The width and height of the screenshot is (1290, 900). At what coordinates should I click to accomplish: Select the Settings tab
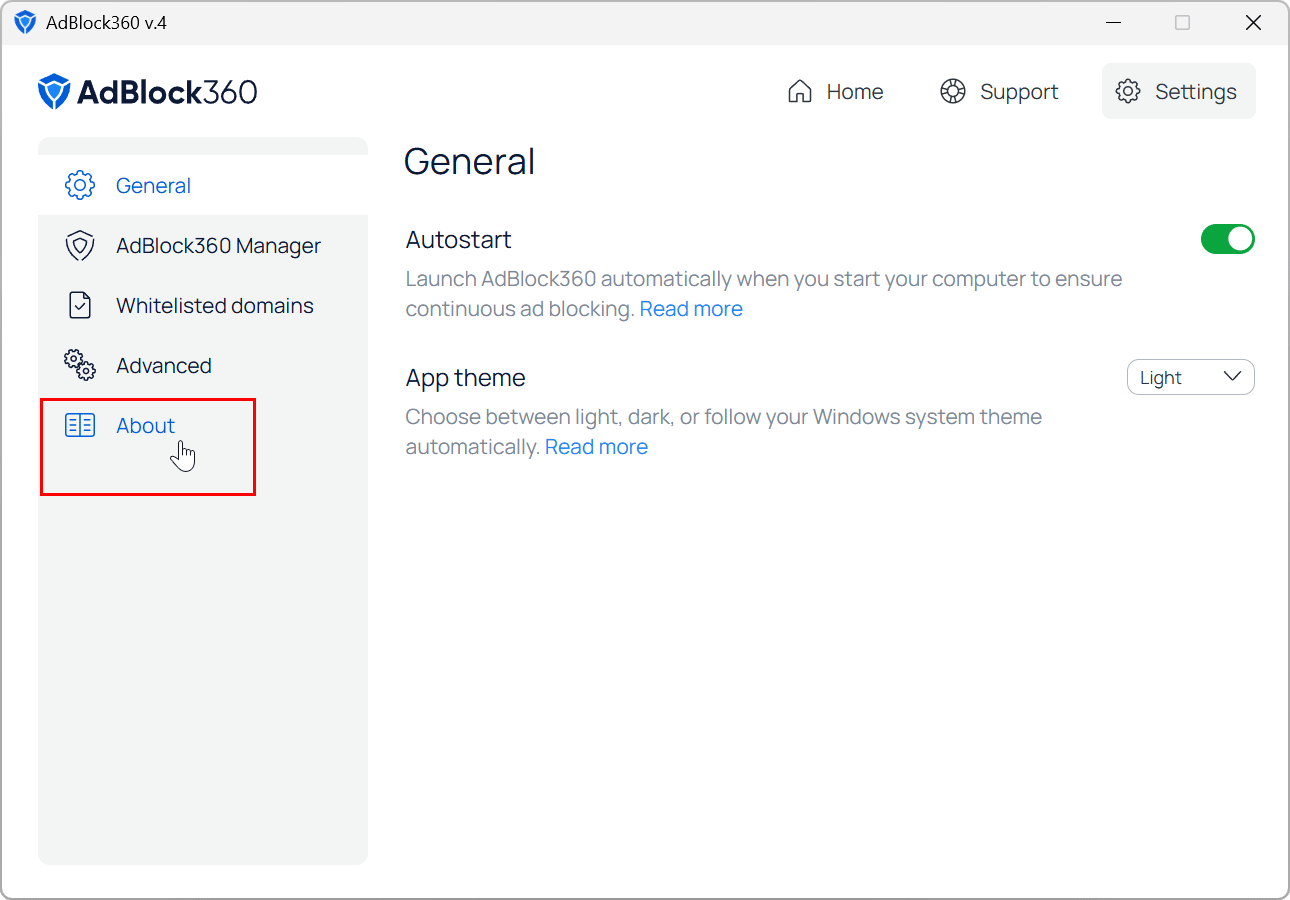tap(1179, 92)
